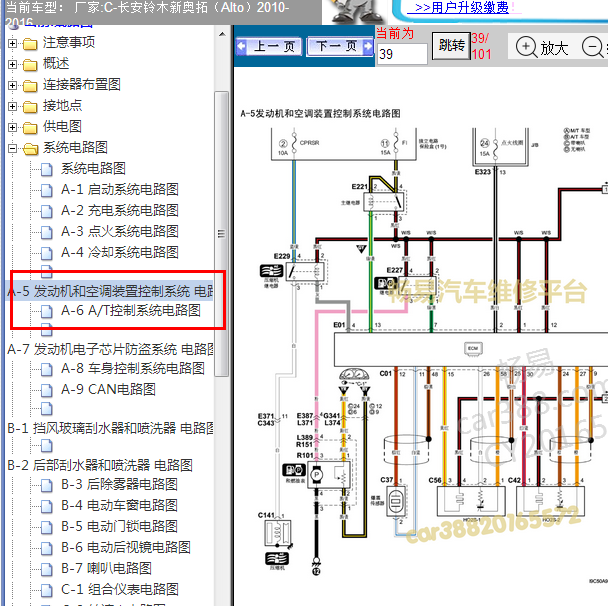Open B-2 后部刮水器和喷洗器 电路图
Screen dimensions: 608x606
100,465
